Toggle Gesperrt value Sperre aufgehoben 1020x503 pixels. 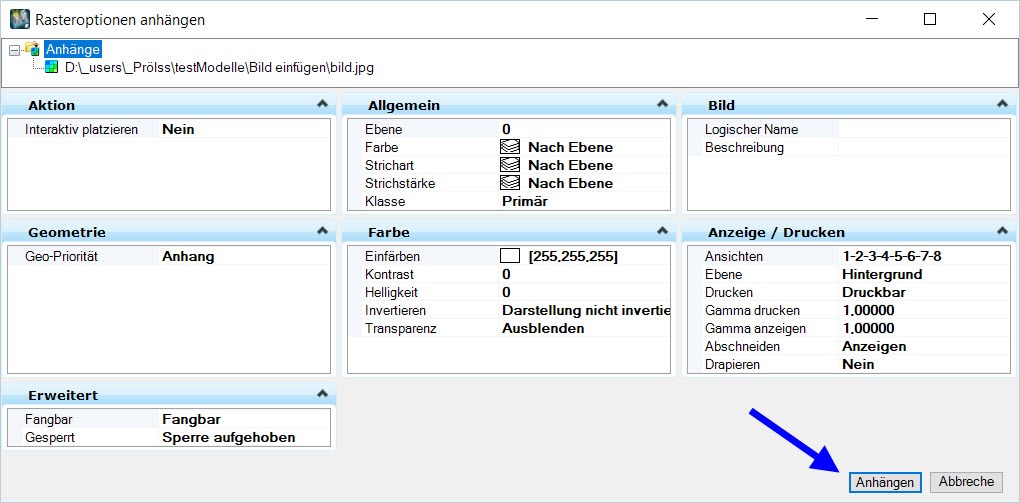point(244,437)
